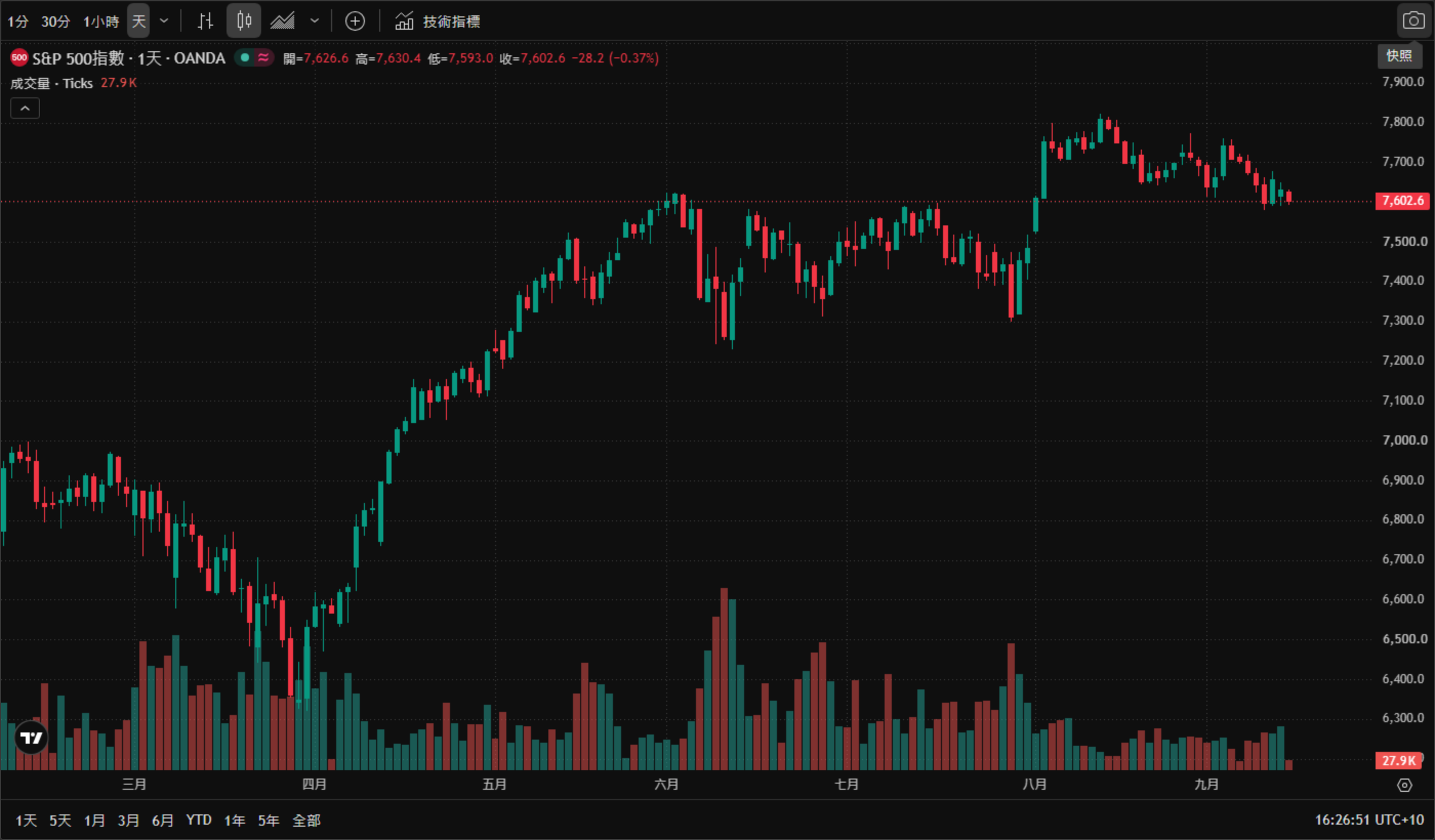Set the range to 5天
Viewport: 1435px width, 840px height.
60,820
